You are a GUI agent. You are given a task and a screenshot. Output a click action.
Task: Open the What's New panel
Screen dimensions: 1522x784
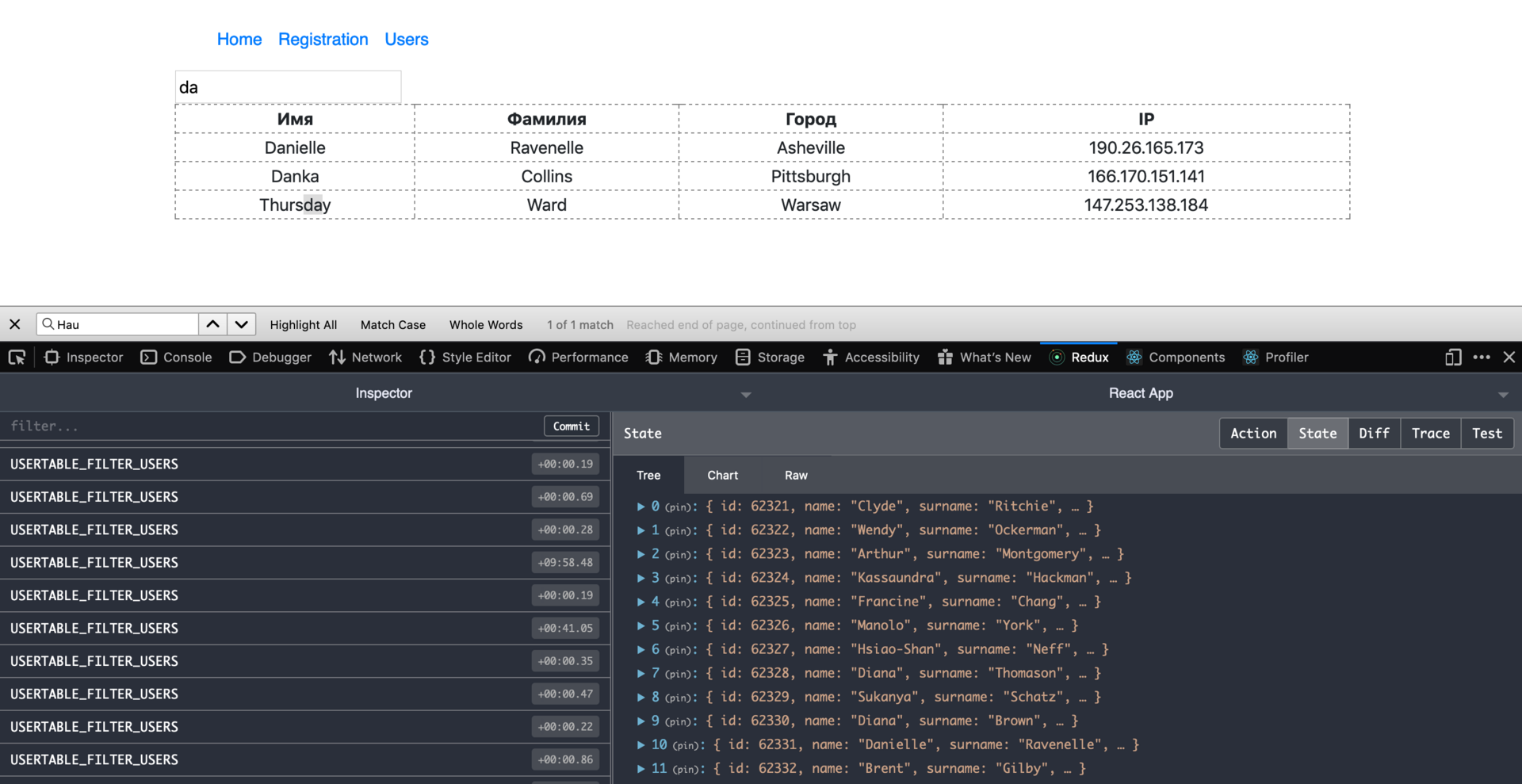(x=985, y=358)
